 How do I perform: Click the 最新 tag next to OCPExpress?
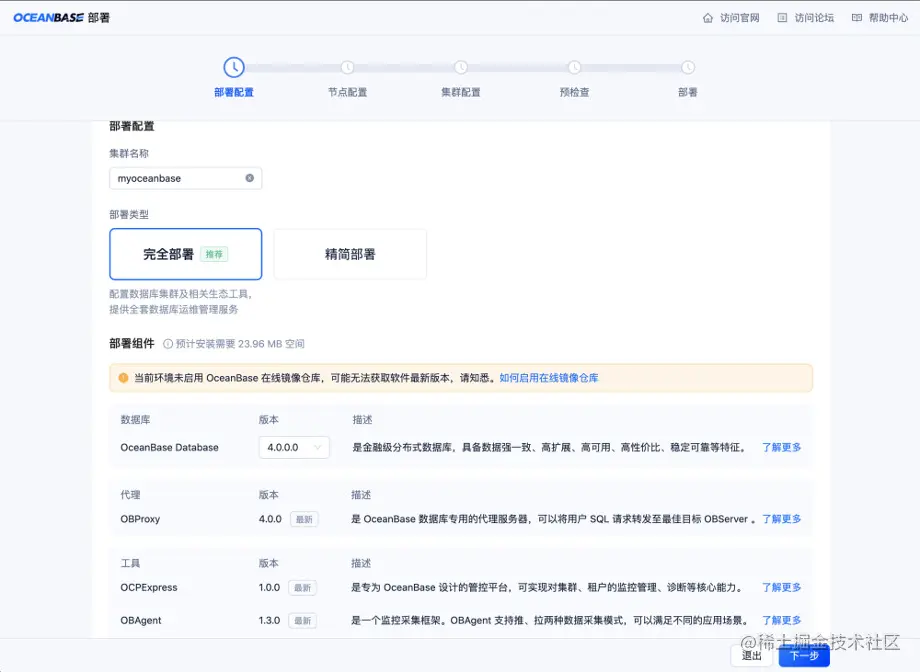coord(302,588)
